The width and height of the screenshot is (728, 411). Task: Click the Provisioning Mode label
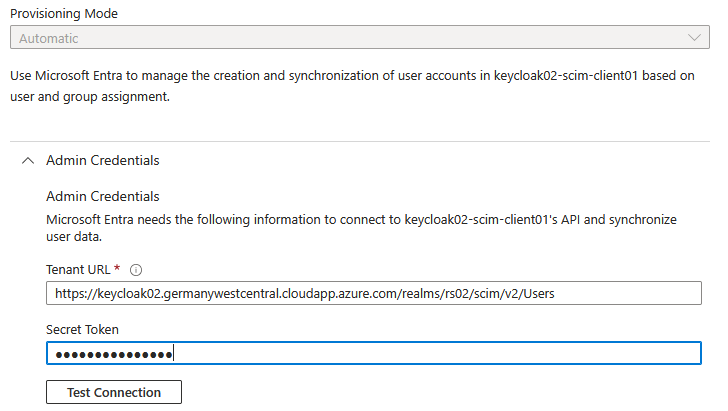click(x=63, y=12)
